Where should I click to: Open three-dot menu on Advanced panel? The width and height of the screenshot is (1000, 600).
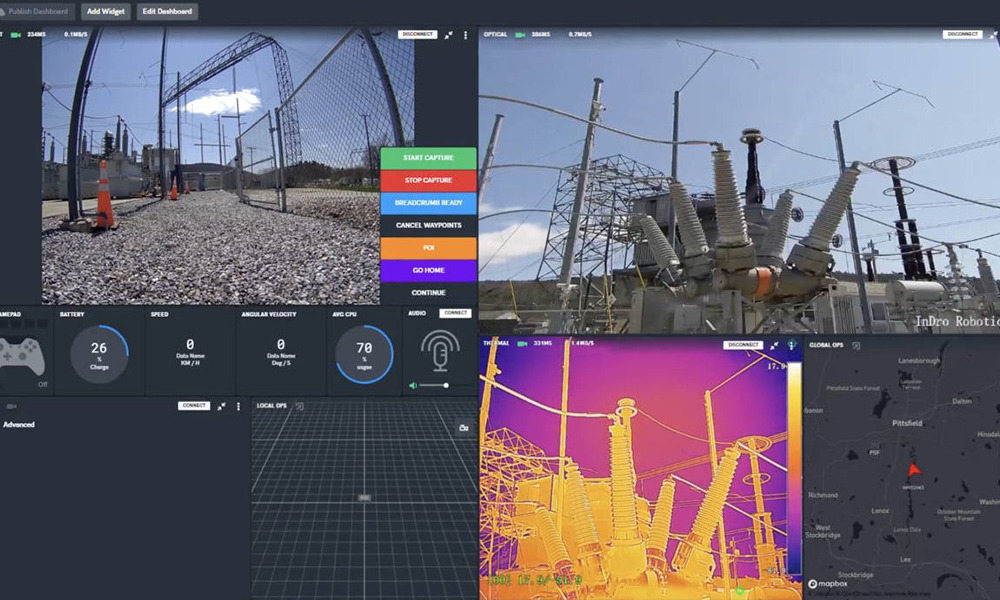pos(238,406)
